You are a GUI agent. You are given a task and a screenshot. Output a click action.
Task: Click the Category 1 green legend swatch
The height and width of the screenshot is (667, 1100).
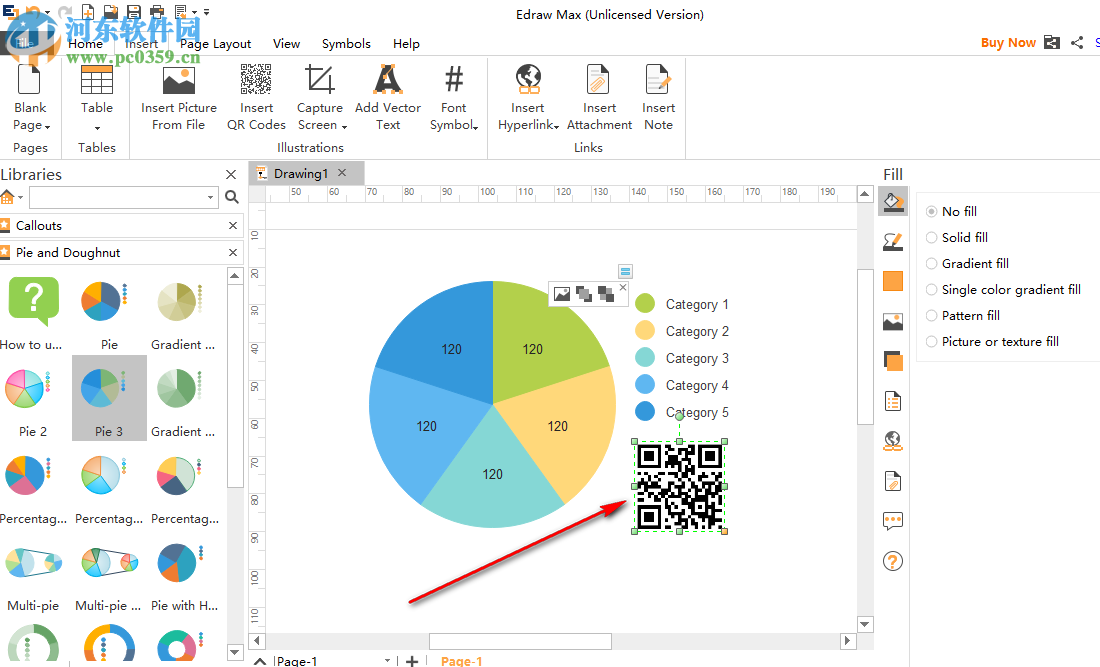point(645,304)
